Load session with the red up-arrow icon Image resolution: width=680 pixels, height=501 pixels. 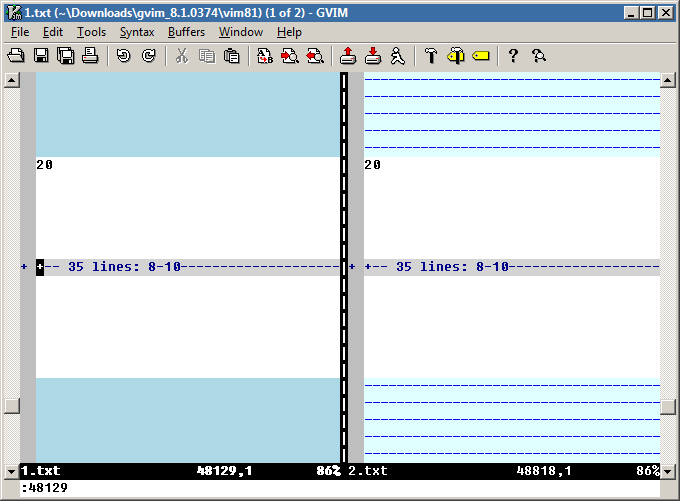tap(348, 56)
